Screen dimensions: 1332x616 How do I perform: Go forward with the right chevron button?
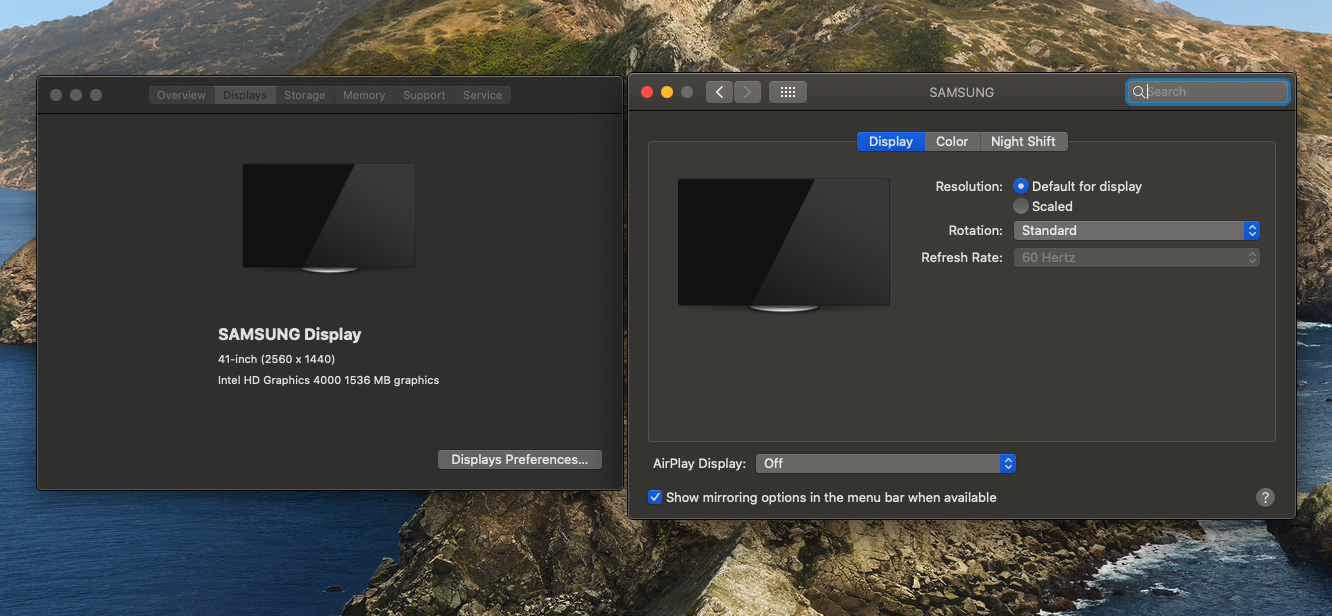pyautogui.click(x=747, y=92)
